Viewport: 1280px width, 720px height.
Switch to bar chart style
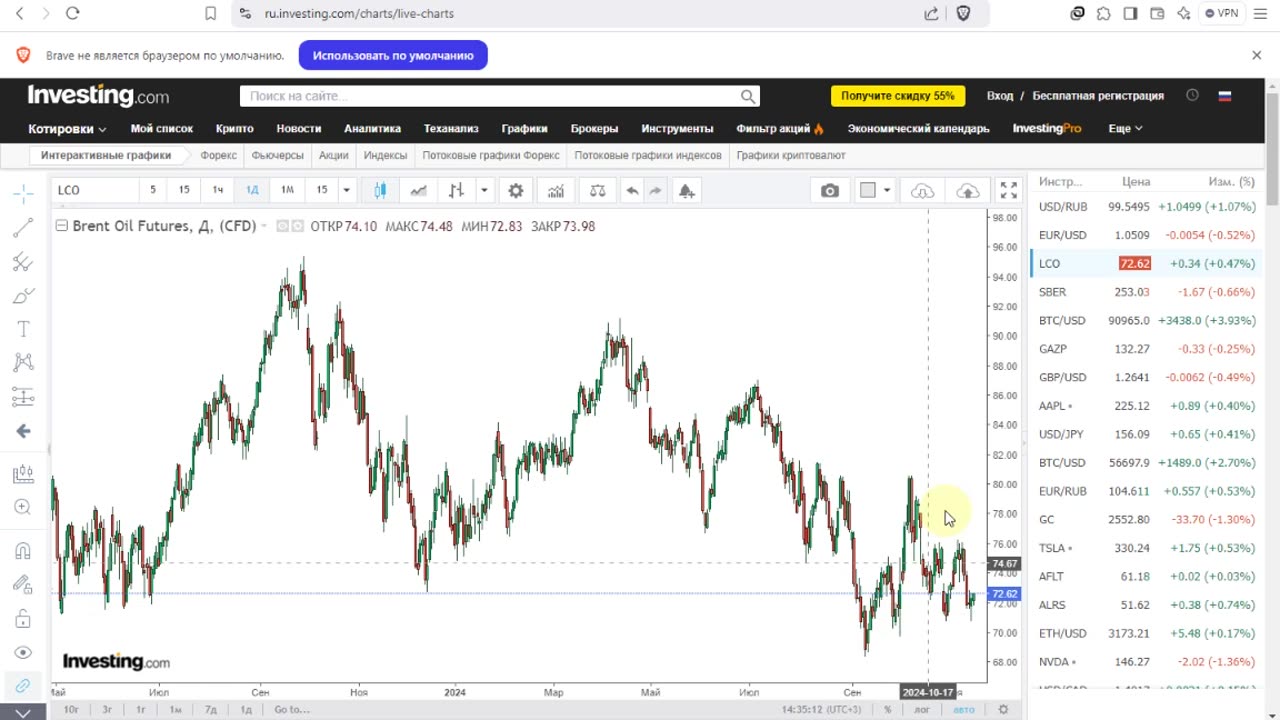(x=456, y=190)
